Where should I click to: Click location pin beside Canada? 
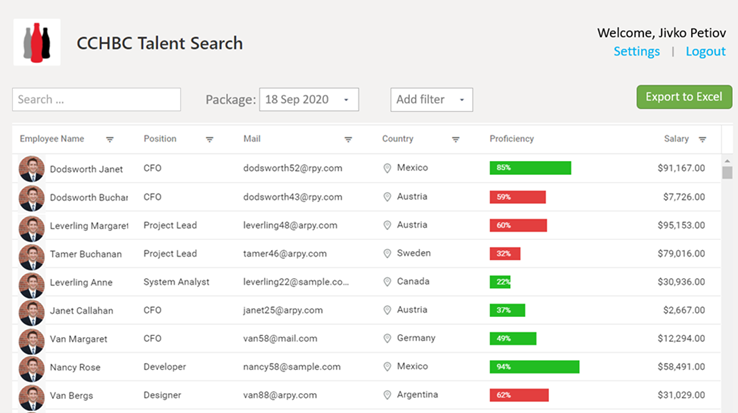387,282
